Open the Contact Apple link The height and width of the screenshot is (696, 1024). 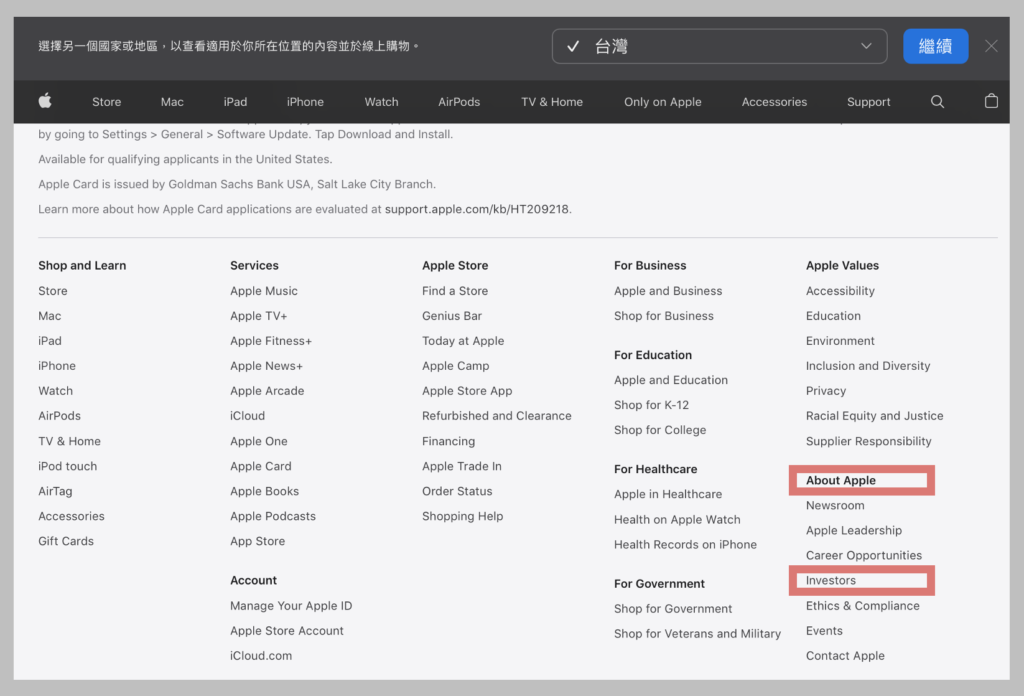(x=845, y=656)
